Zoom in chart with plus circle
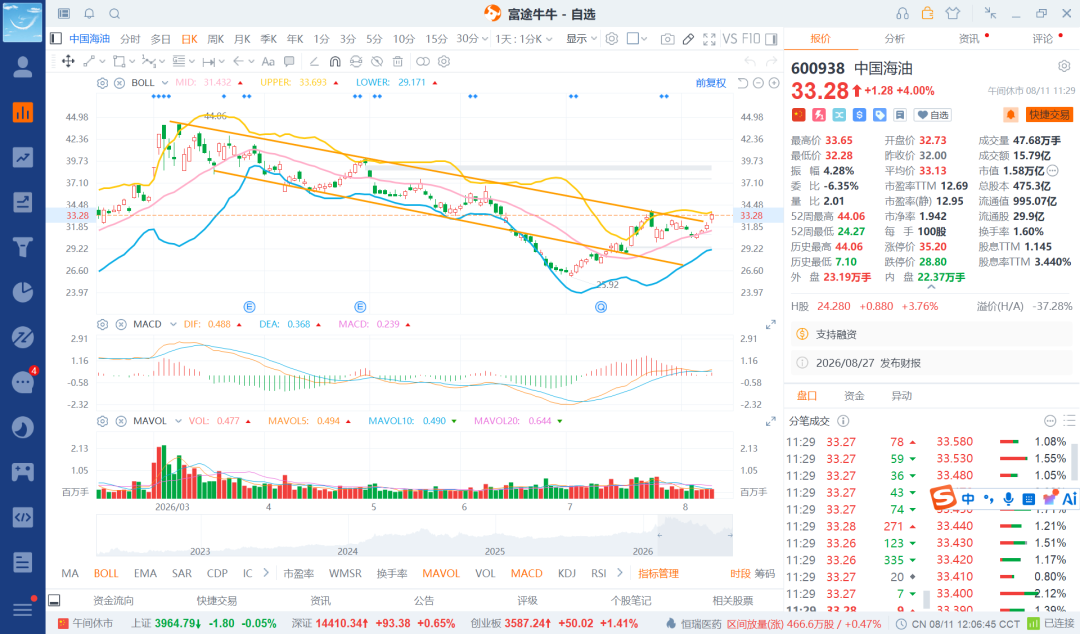The image size is (1080, 634). pos(774,83)
